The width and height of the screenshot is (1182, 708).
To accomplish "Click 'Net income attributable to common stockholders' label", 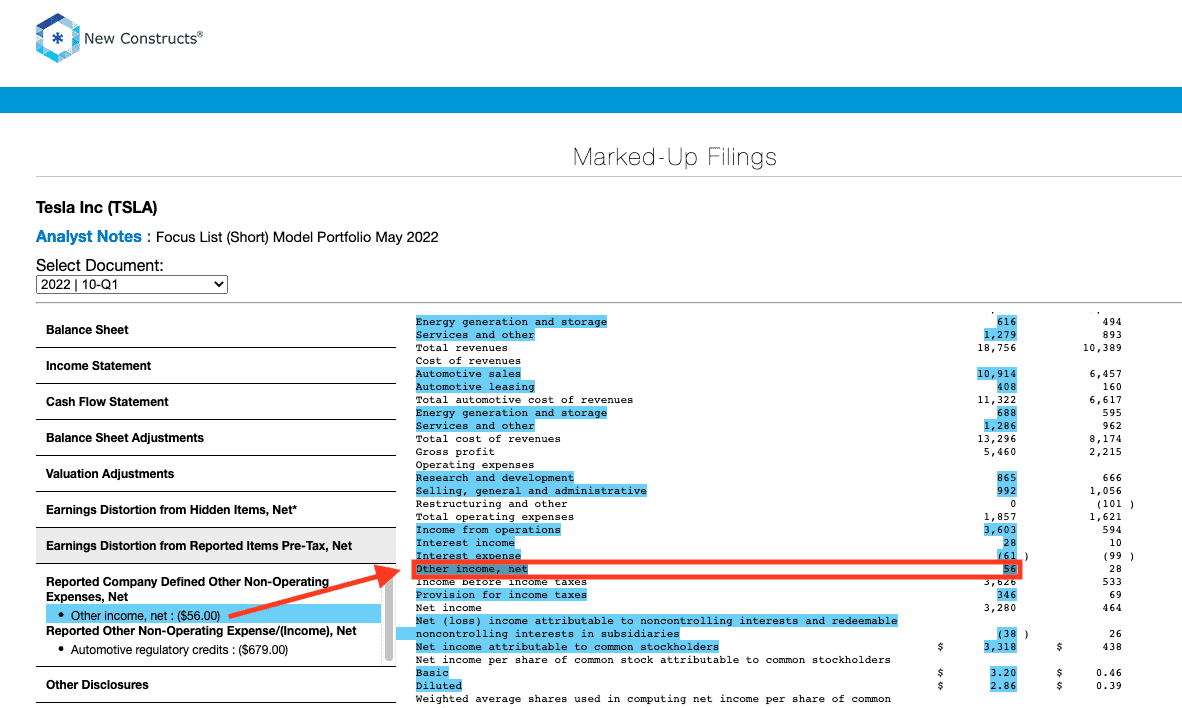I will tap(567, 647).
